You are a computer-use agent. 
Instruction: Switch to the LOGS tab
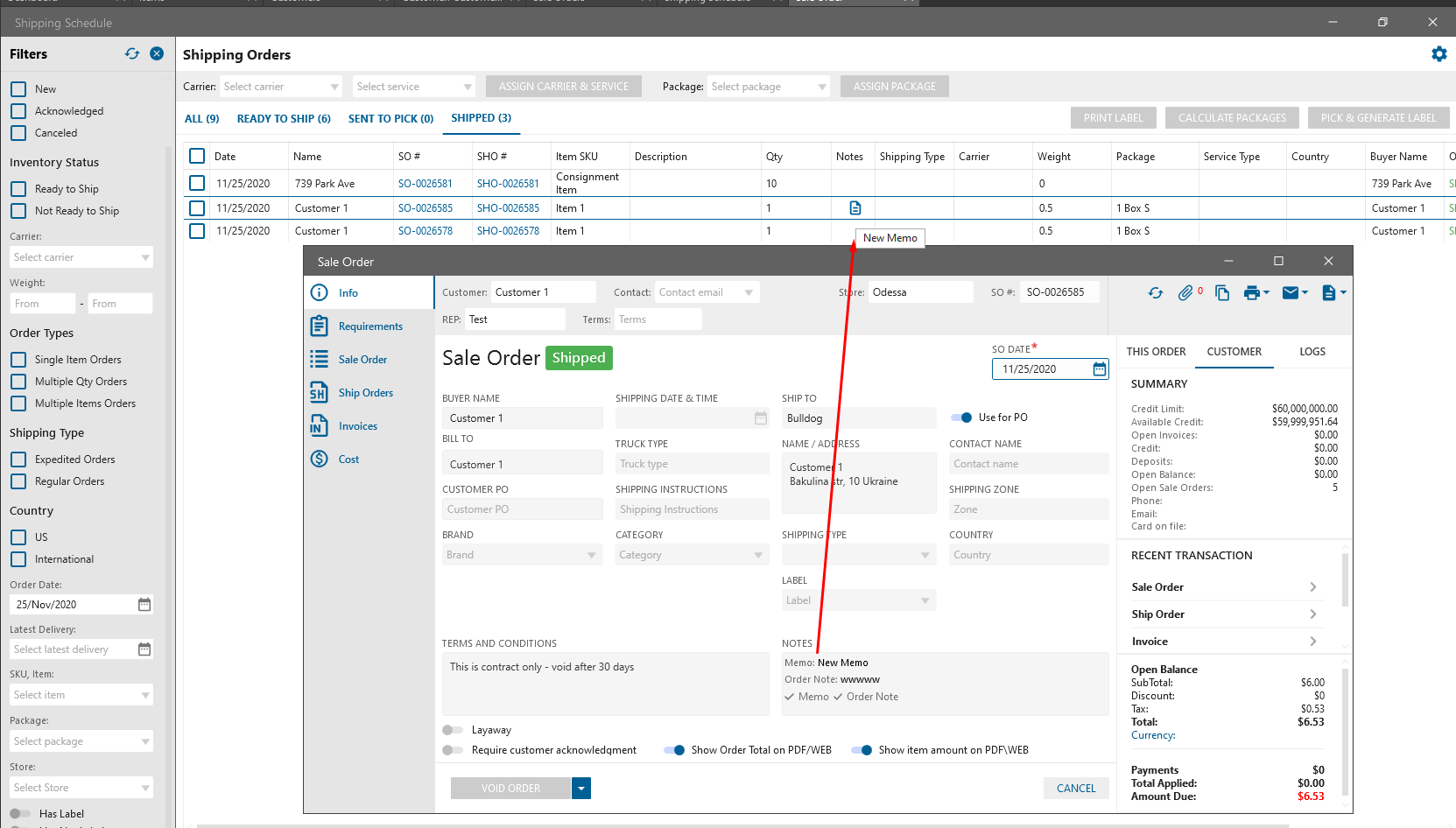click(1312, 352)
